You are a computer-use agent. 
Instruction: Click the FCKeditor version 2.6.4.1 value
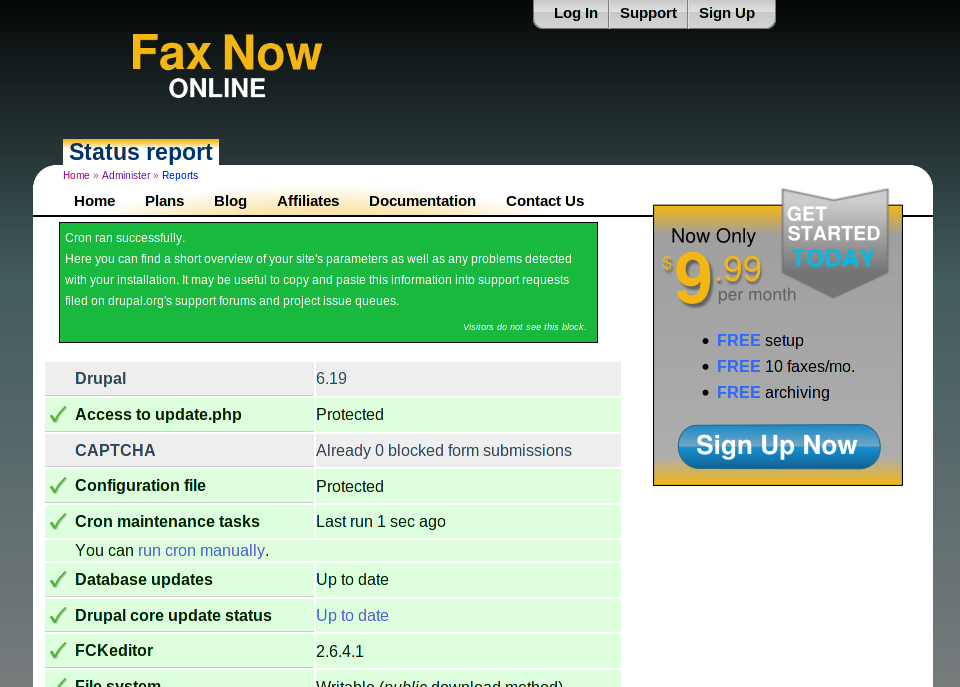click(x=340, y=651)
